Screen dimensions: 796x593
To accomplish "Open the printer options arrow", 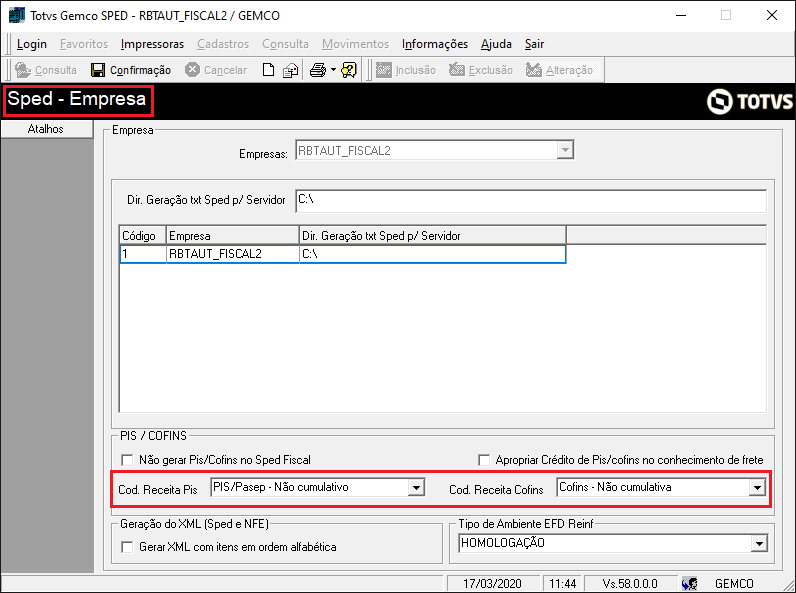I will pos(333,70).
